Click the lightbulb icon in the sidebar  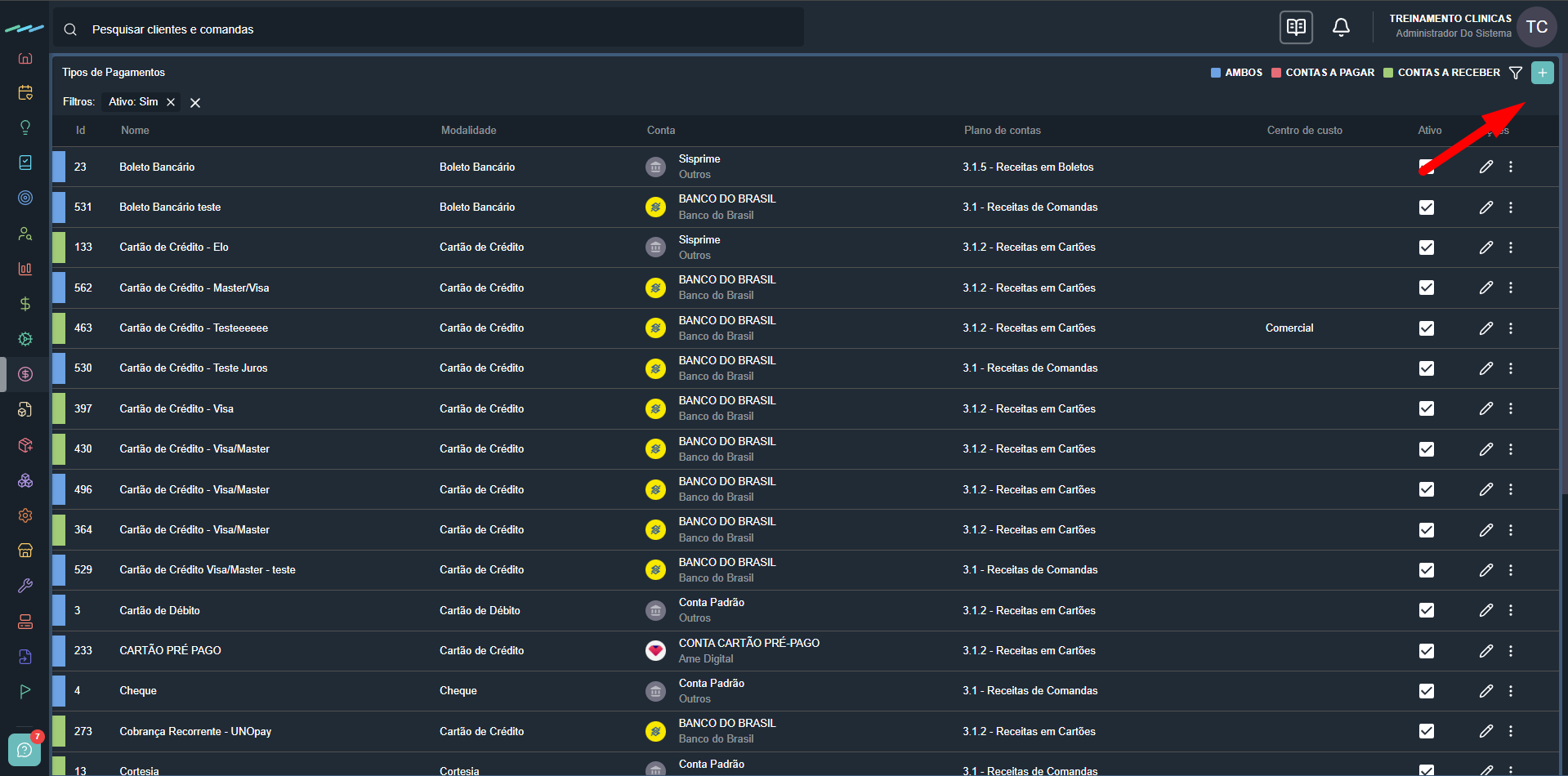coord(25,127)
